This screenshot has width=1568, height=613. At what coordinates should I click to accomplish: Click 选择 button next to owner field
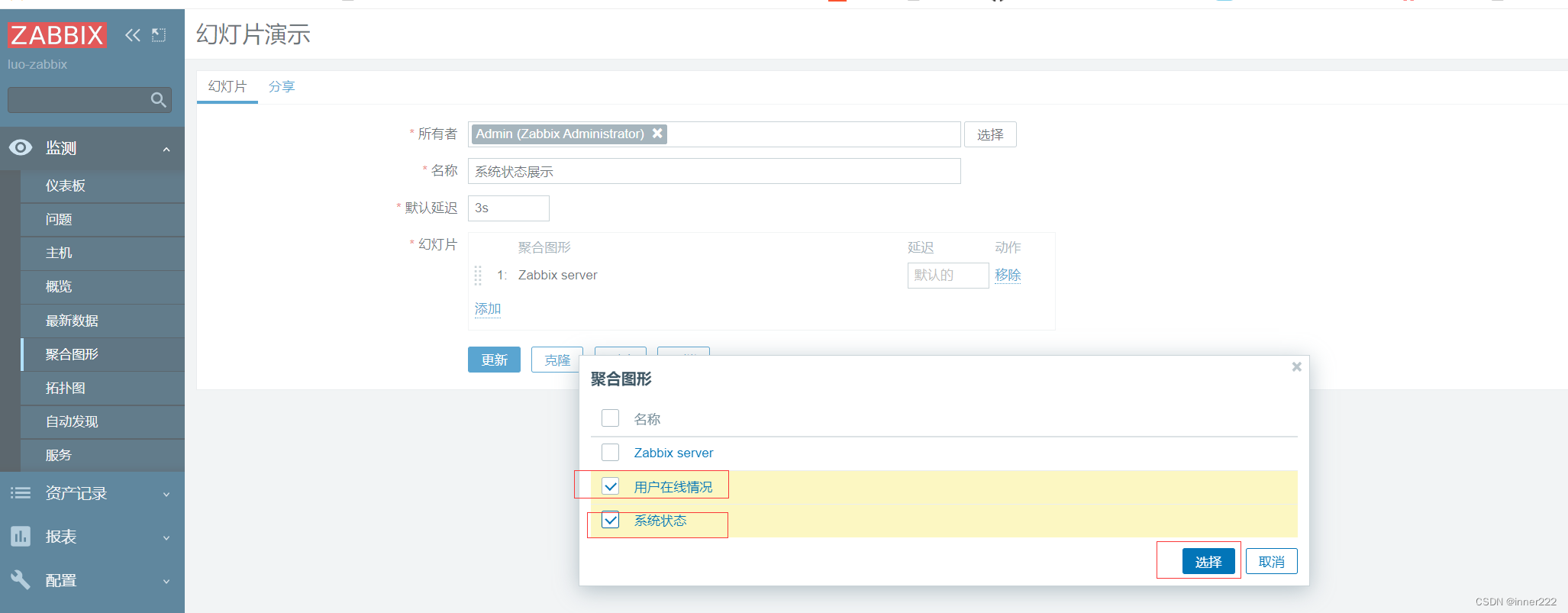(990, 134)
